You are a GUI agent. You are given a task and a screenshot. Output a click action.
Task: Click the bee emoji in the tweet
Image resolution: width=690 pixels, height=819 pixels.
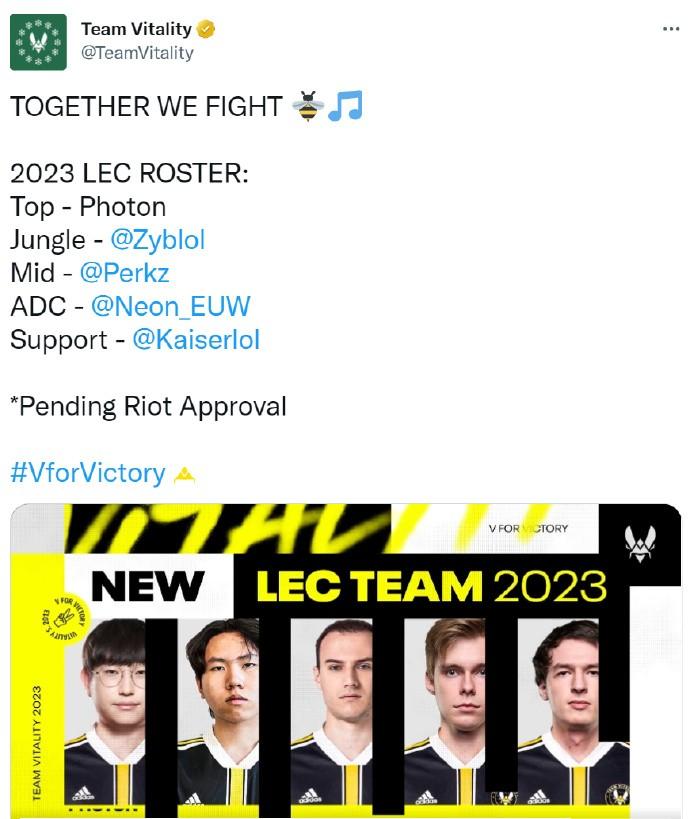pyautogui.click(x=306, y=106)
